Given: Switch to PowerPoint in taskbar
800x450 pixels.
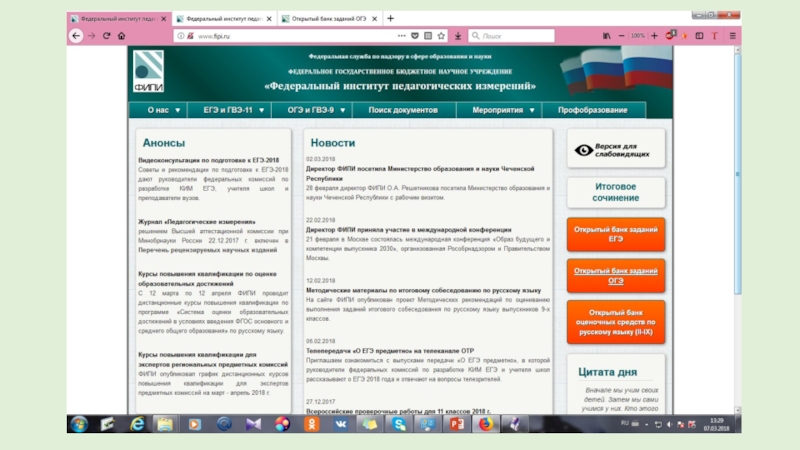Looking at the screenshot, I should click(457, 424).
